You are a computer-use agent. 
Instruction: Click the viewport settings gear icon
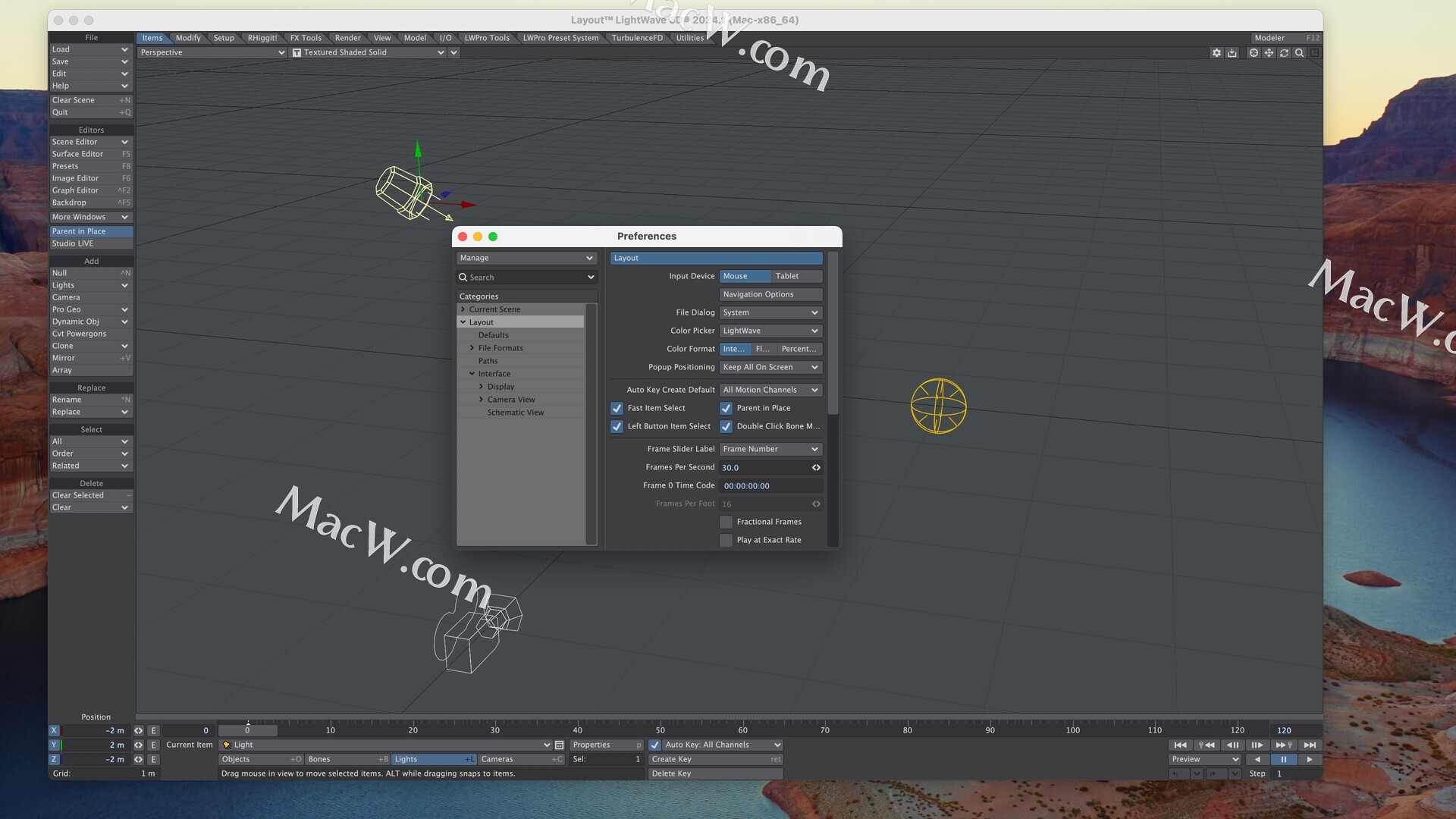1216,53
